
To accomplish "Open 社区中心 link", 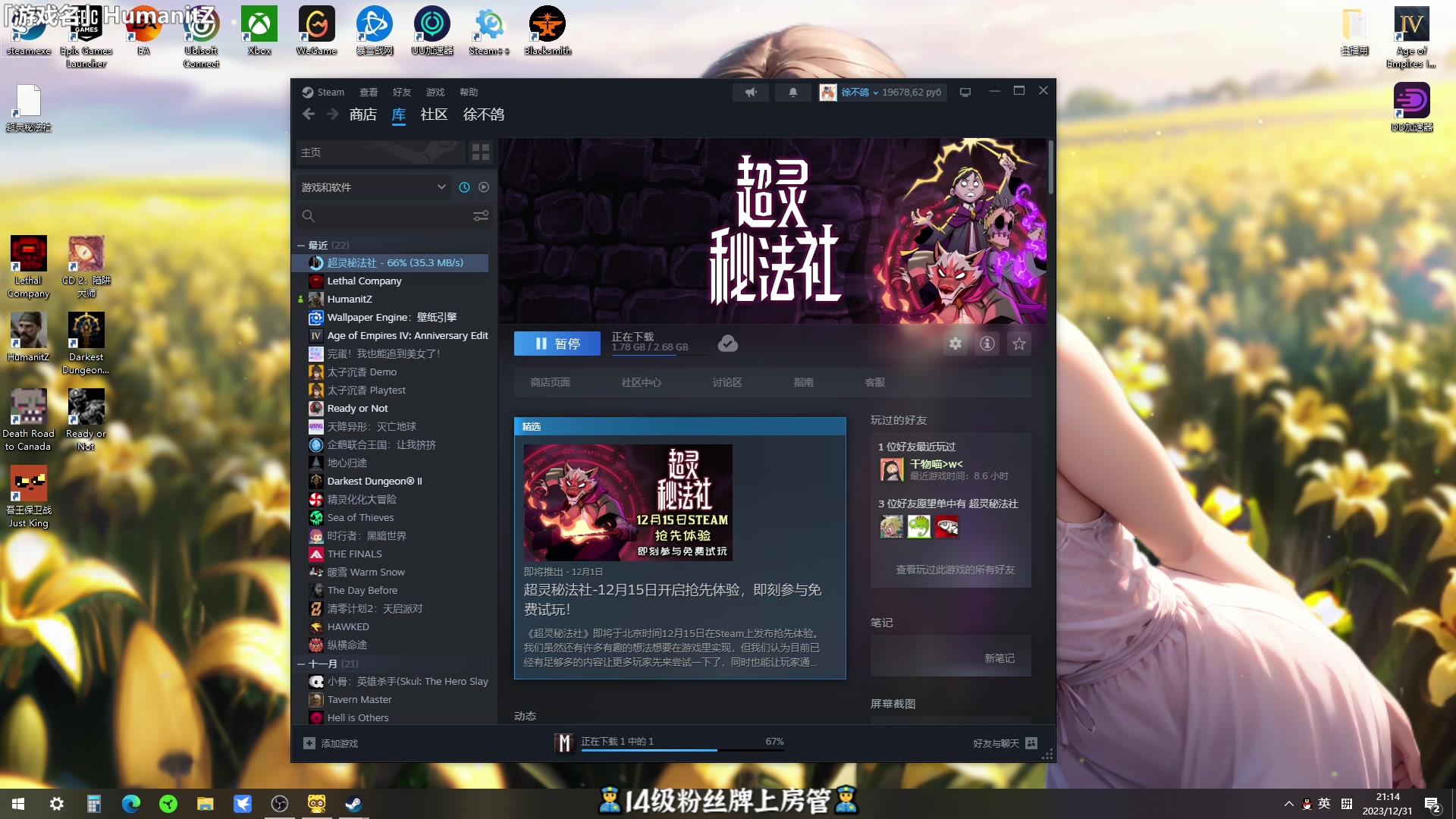I will (642, 382).
